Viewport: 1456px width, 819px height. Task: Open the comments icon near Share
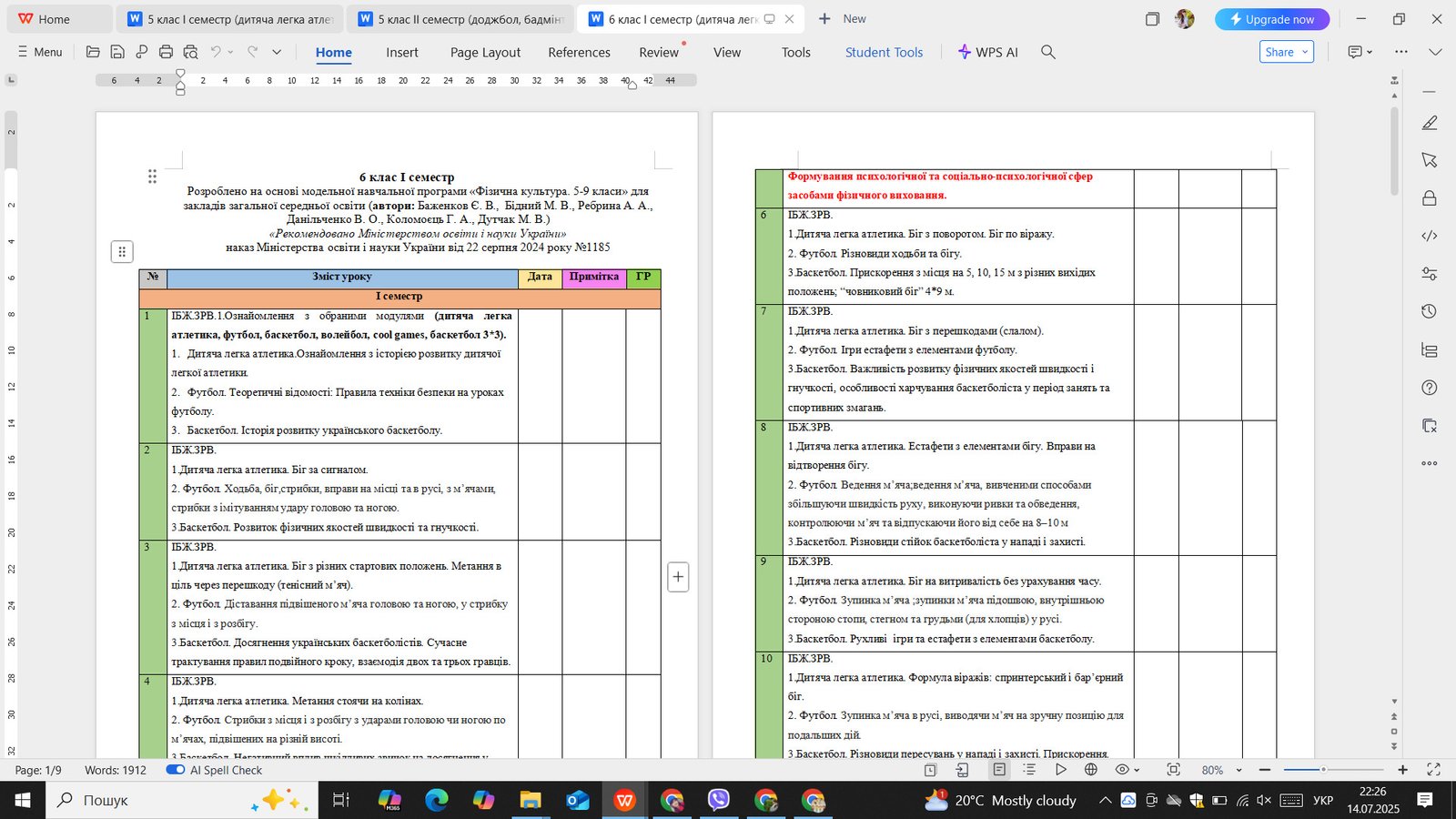[1355, 52]
